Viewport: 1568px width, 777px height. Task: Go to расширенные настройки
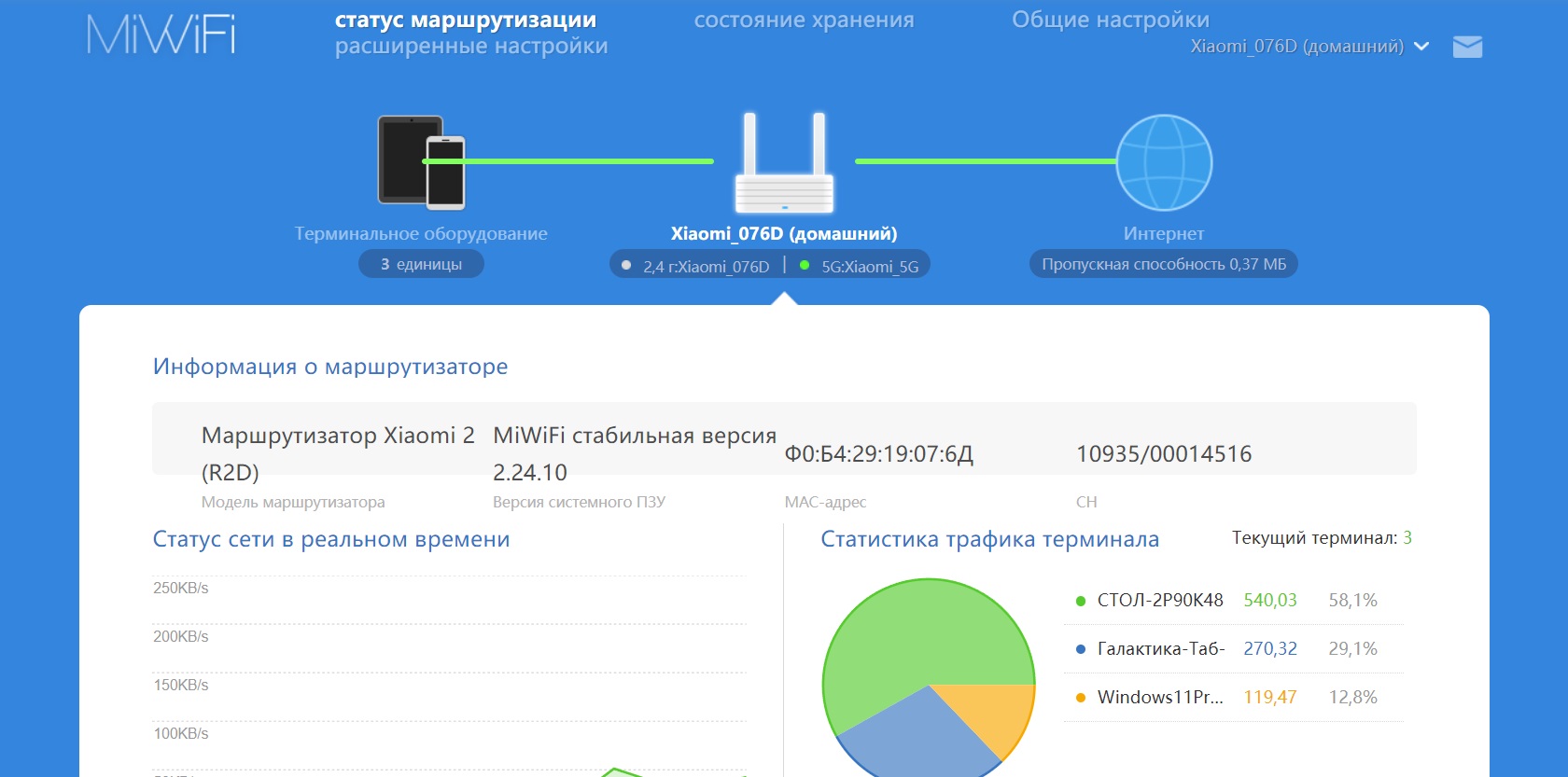coord(470,46)
